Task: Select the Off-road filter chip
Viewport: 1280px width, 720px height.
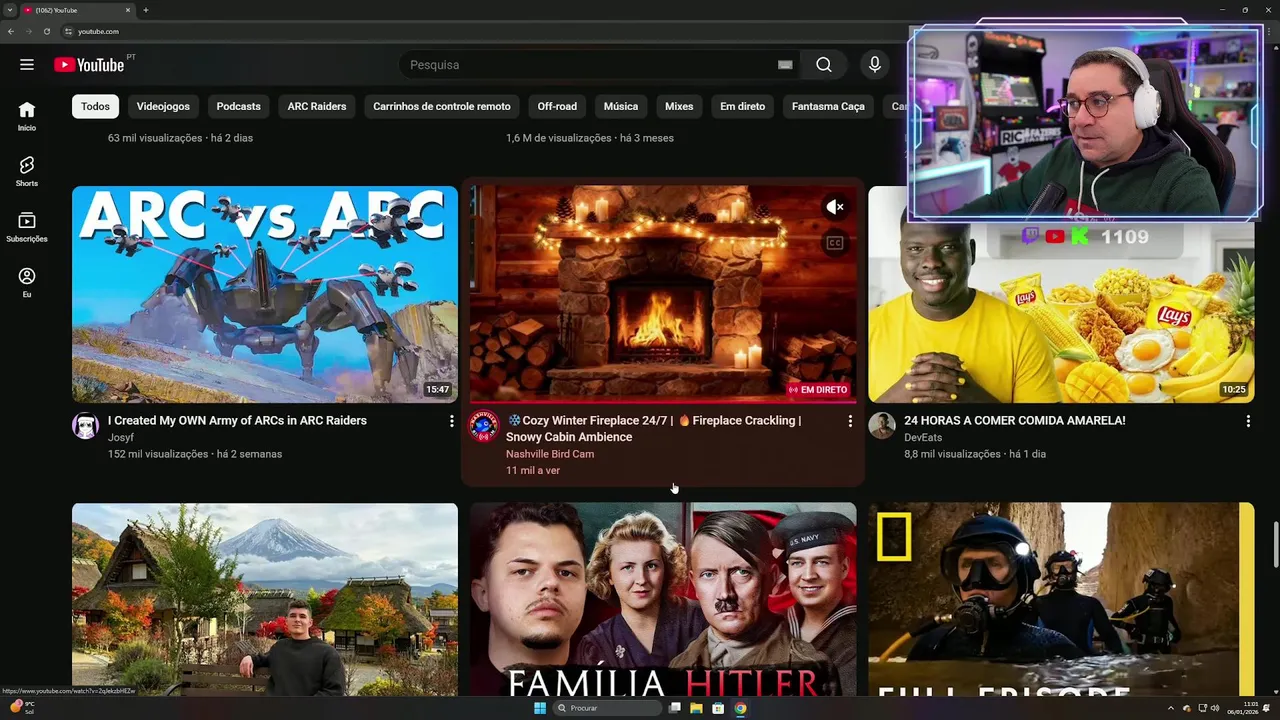Action: [557, 106]
